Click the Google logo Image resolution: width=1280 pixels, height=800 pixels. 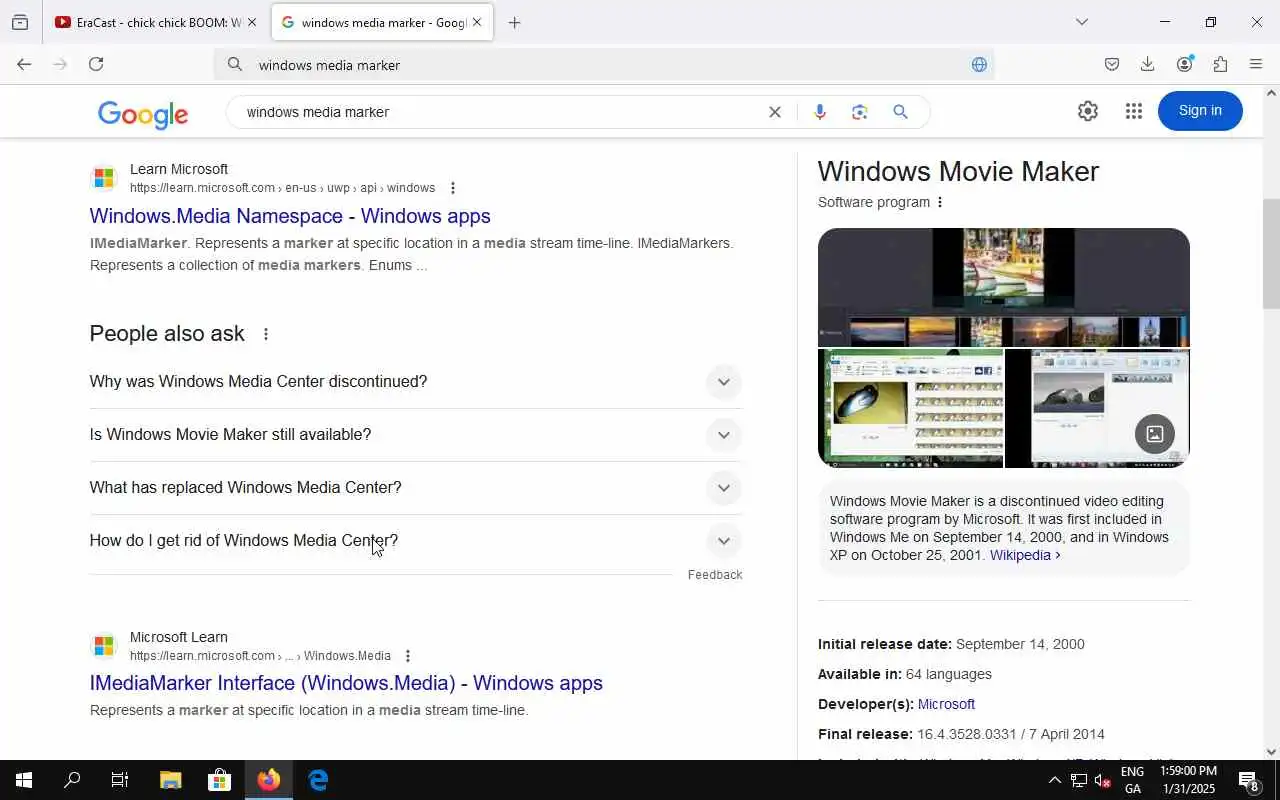point(143,114)
